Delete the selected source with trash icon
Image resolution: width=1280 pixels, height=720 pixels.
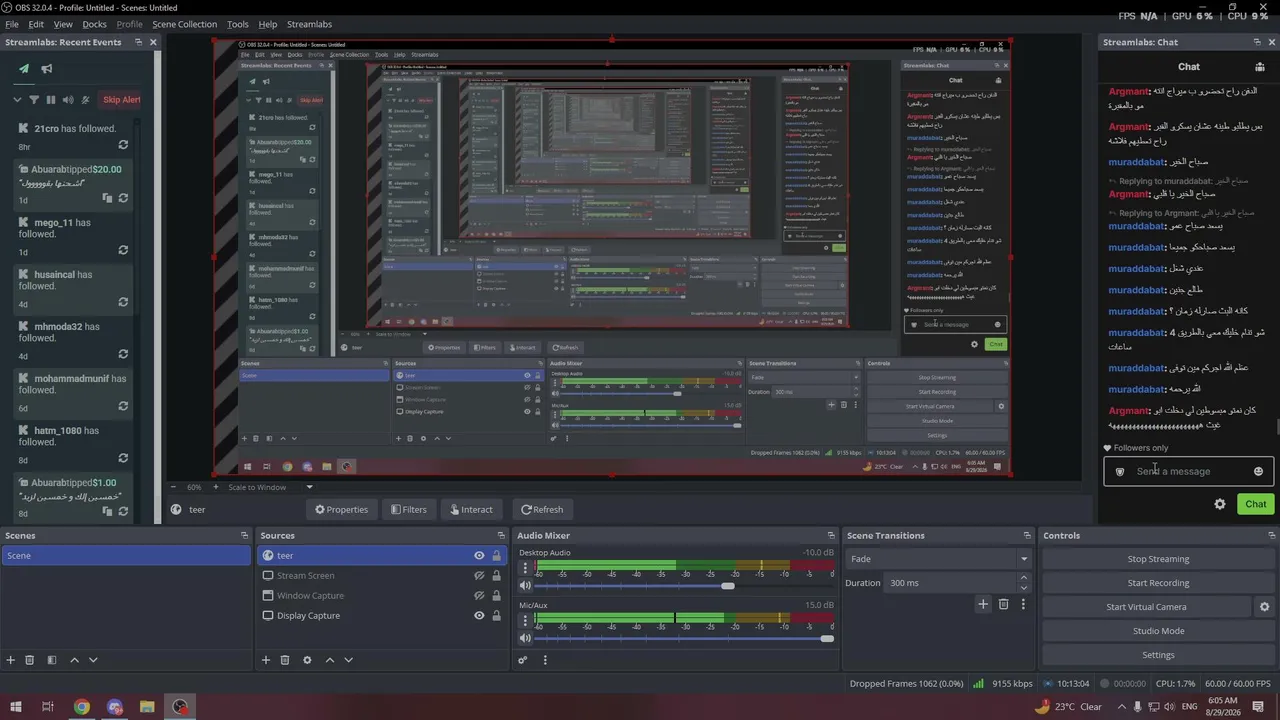285,660
